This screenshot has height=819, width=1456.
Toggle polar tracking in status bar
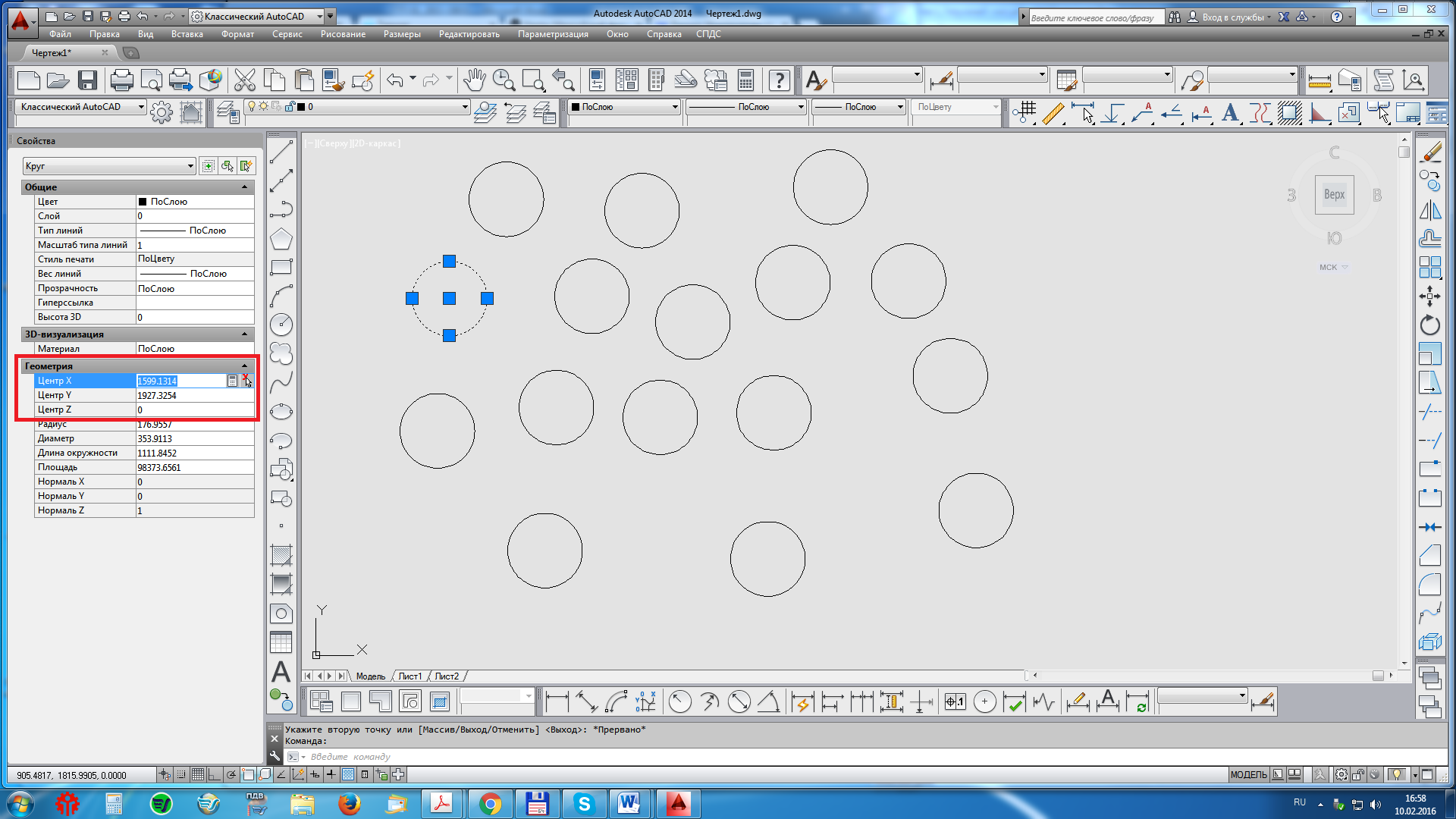point(231,774)
